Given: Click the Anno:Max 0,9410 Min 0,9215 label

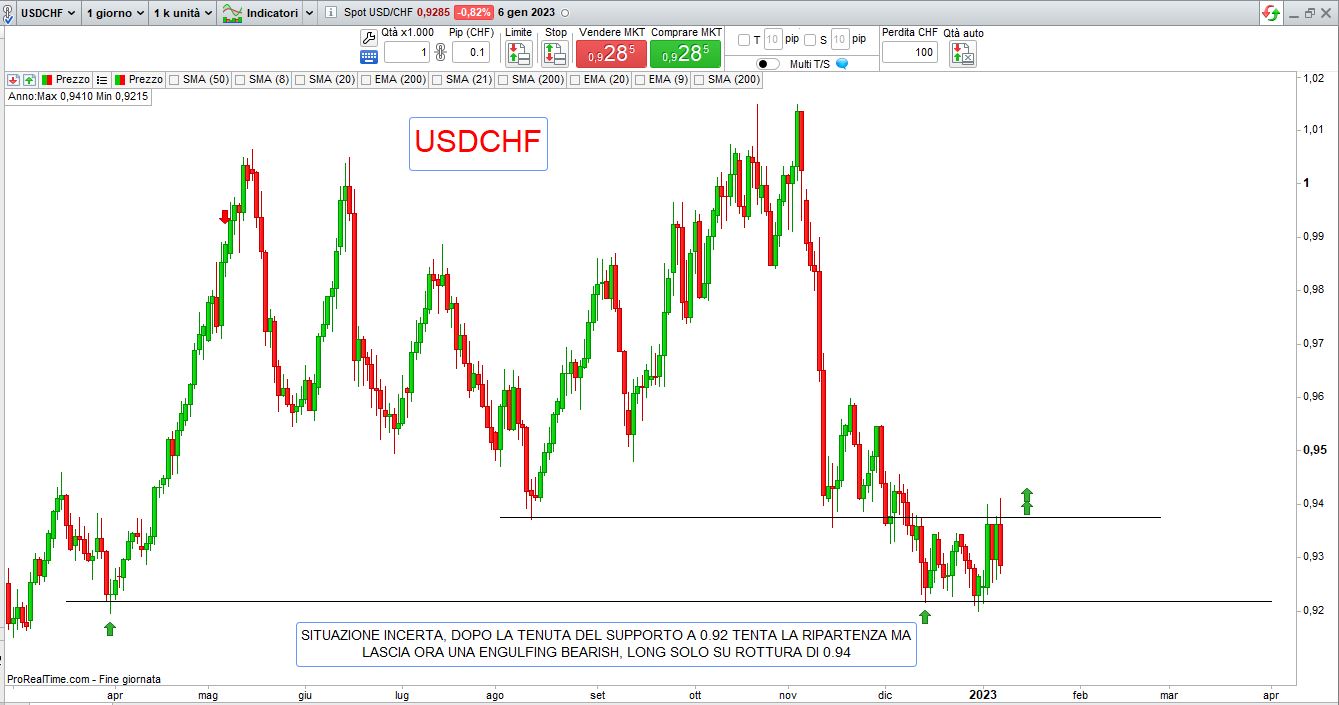Looking at the screenshot, I should (x=79, y=97).
